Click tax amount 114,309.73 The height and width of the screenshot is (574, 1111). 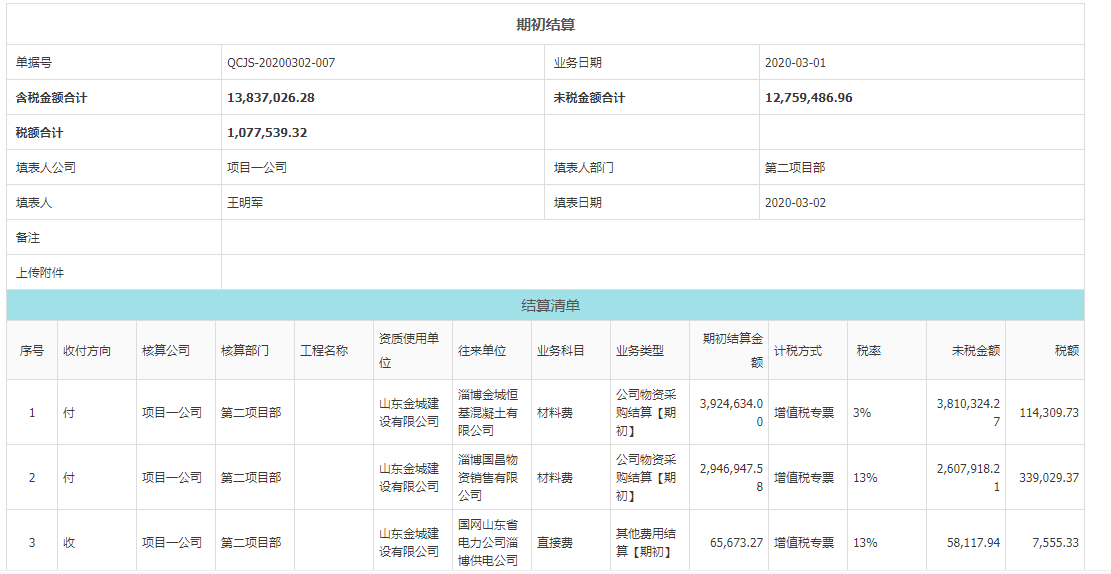coord(1049,412)
